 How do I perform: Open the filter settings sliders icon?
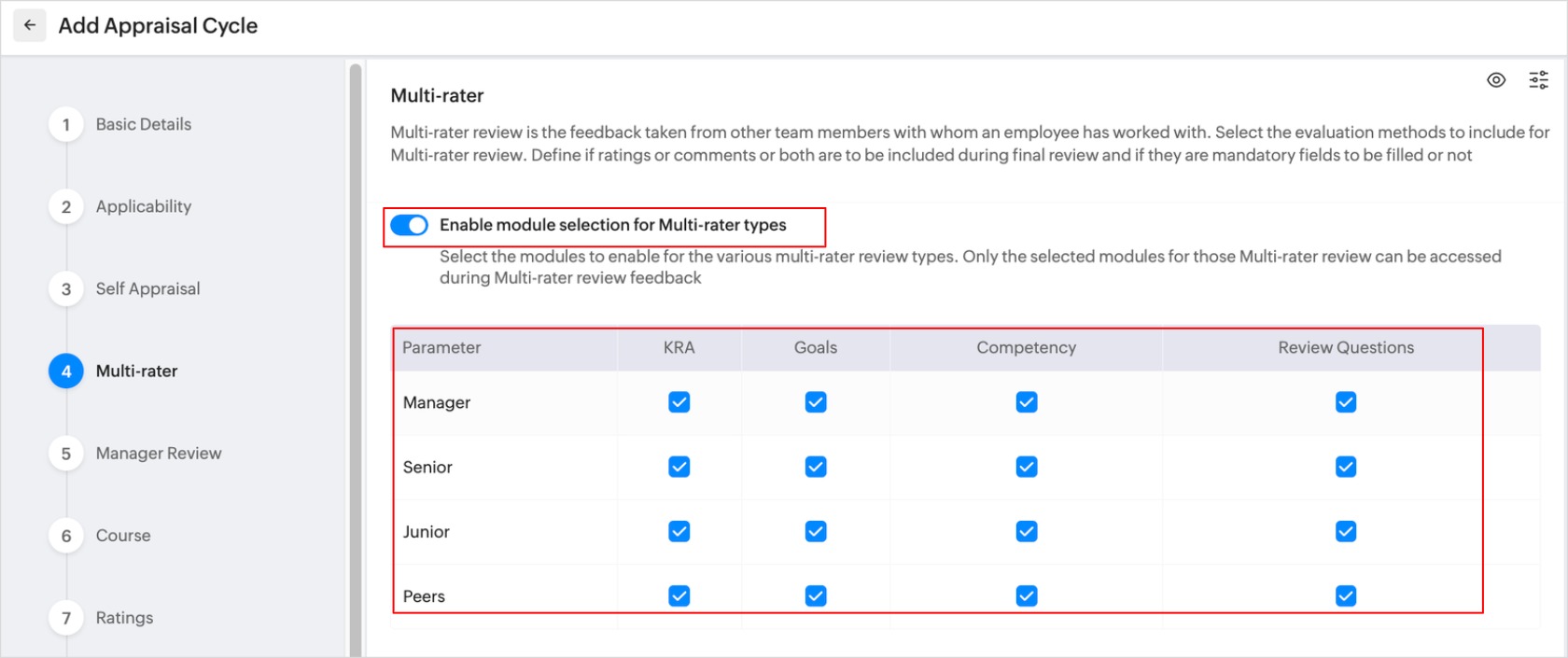click(1538, 80)
